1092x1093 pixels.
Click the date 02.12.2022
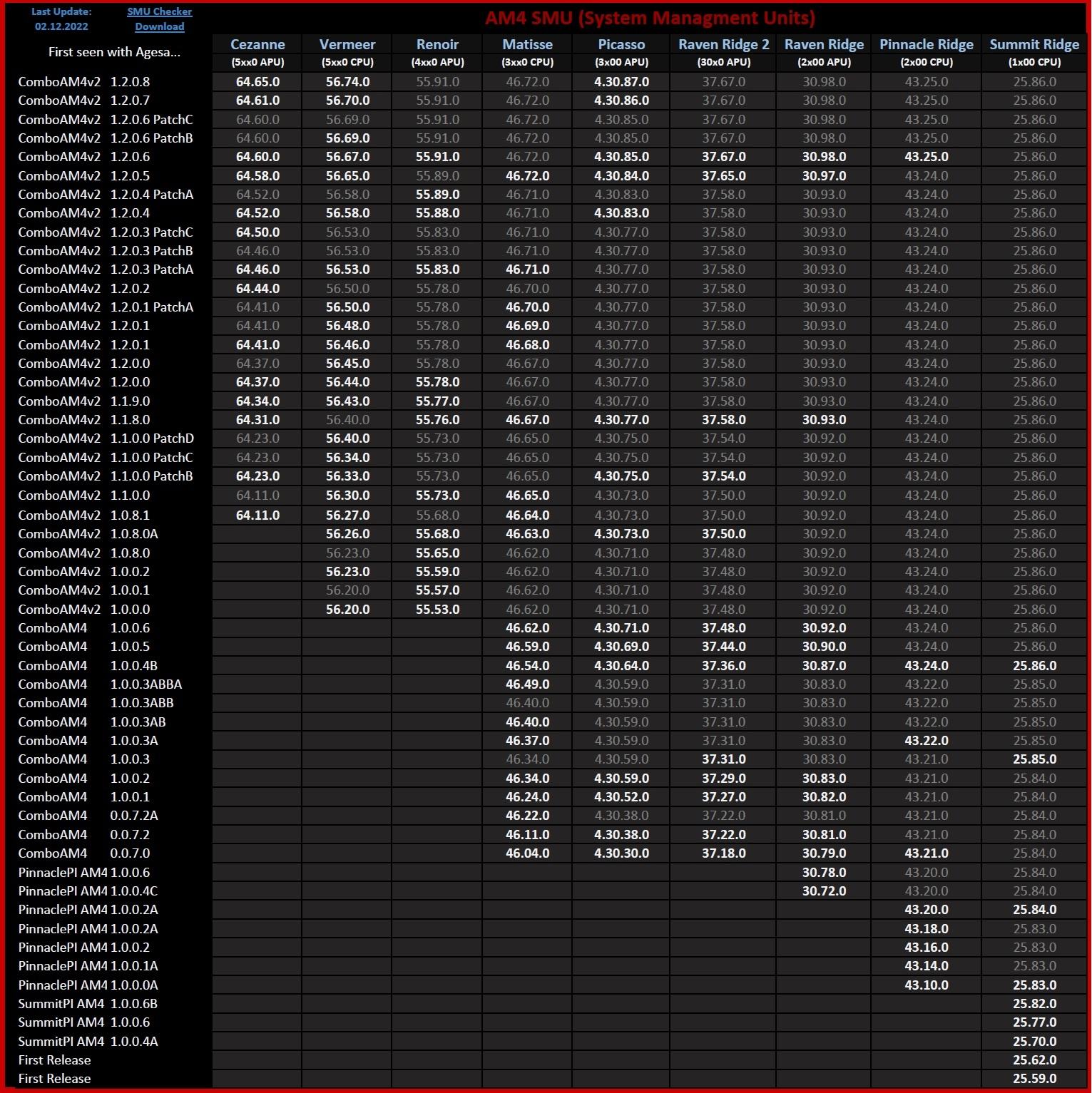click(61, 26)
